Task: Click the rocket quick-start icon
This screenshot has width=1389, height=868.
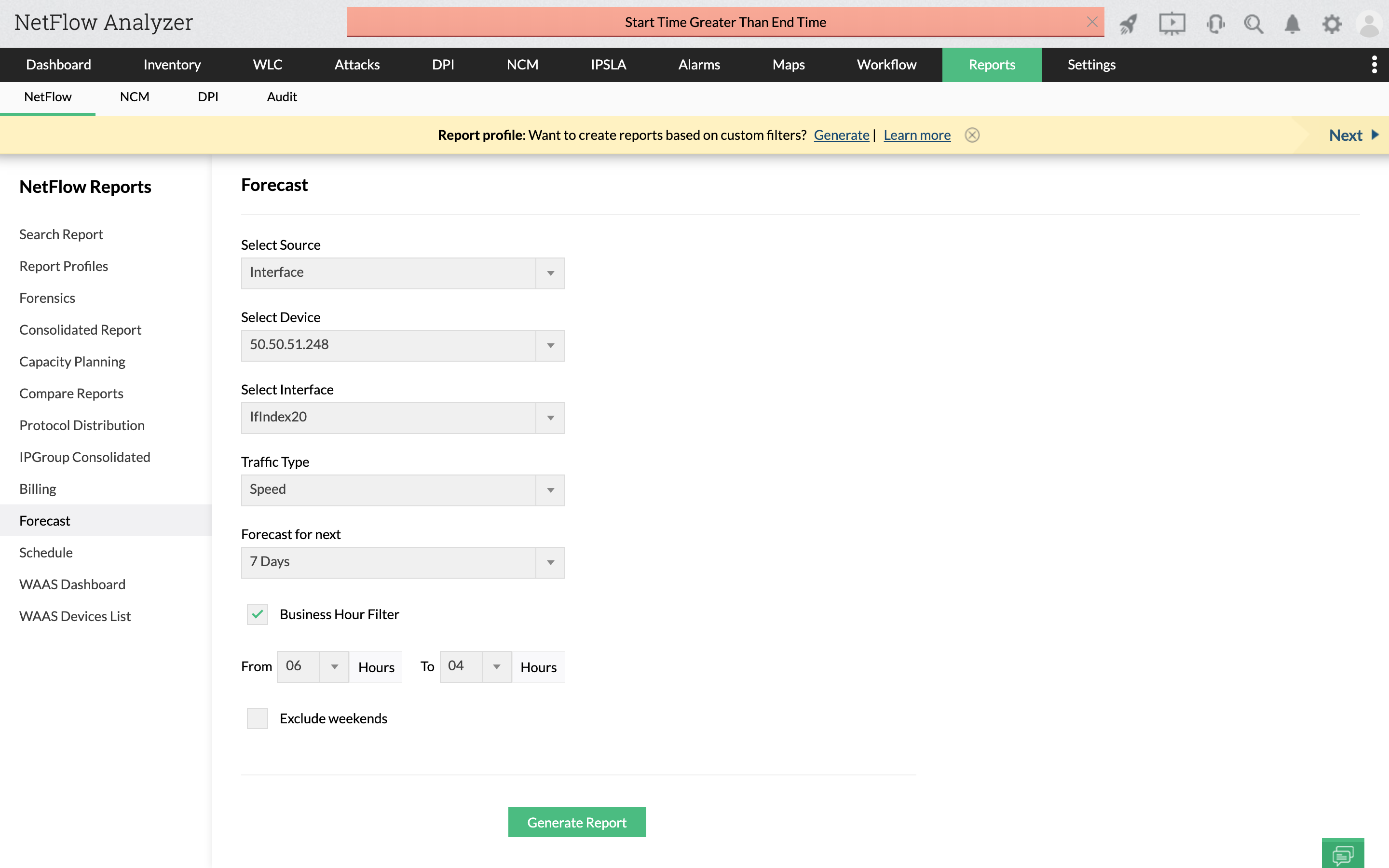Action: click(x=1128, y=24)
